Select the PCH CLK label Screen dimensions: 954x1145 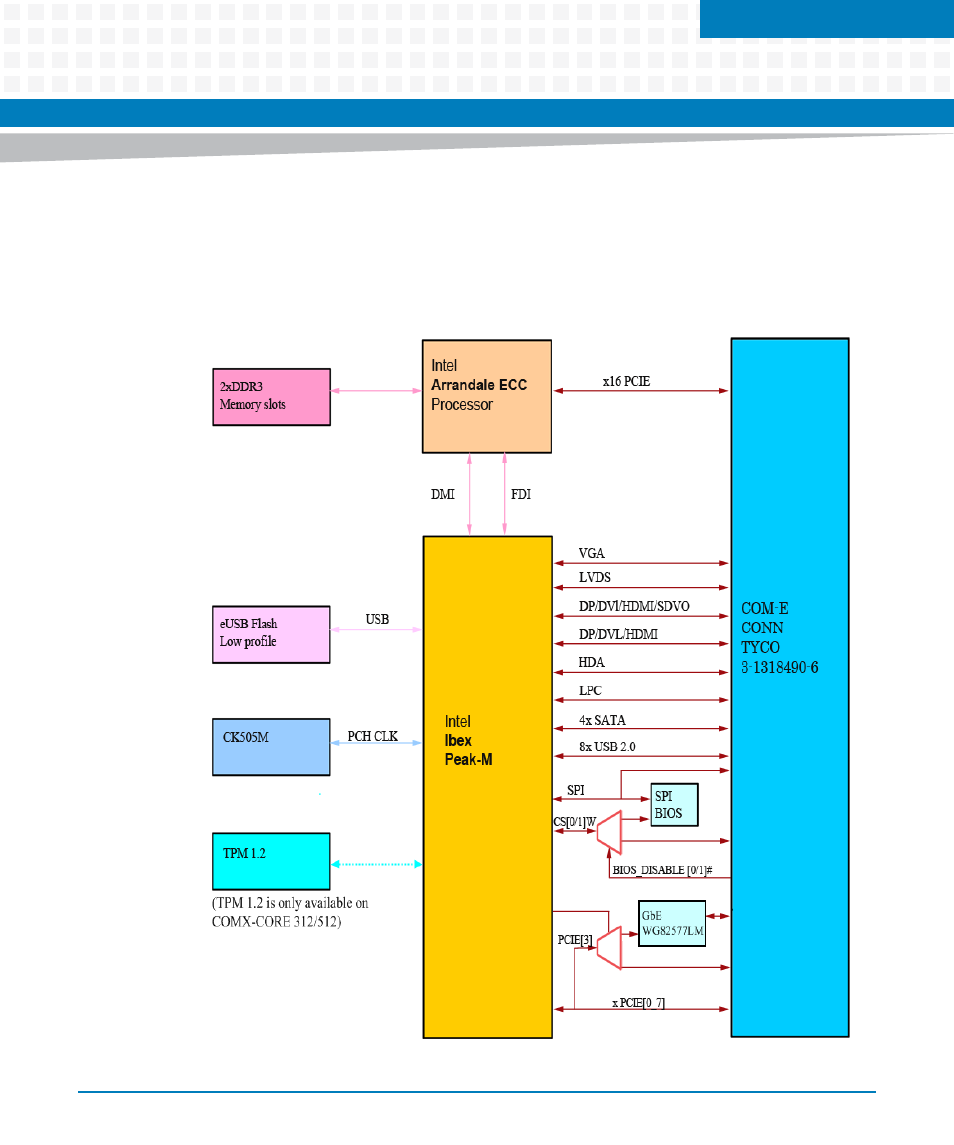(x=373, y=736)
